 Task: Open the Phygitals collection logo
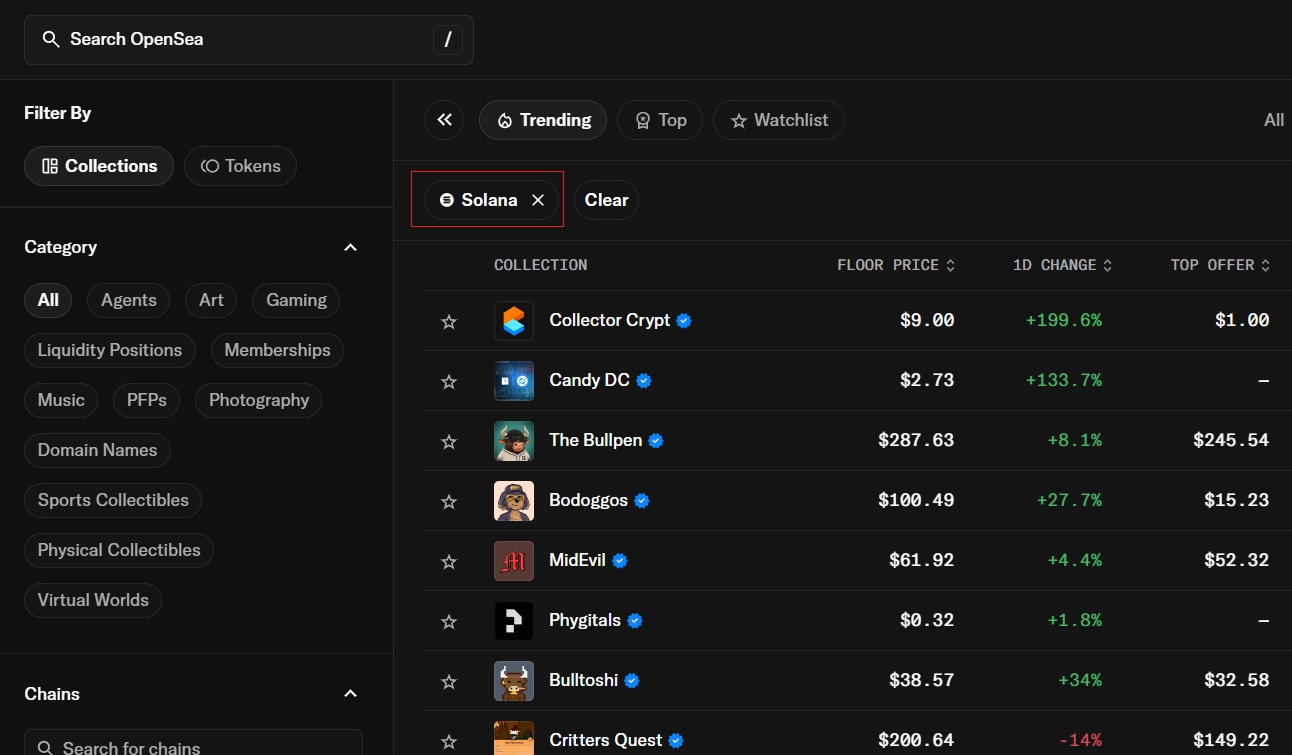[514, 621]
